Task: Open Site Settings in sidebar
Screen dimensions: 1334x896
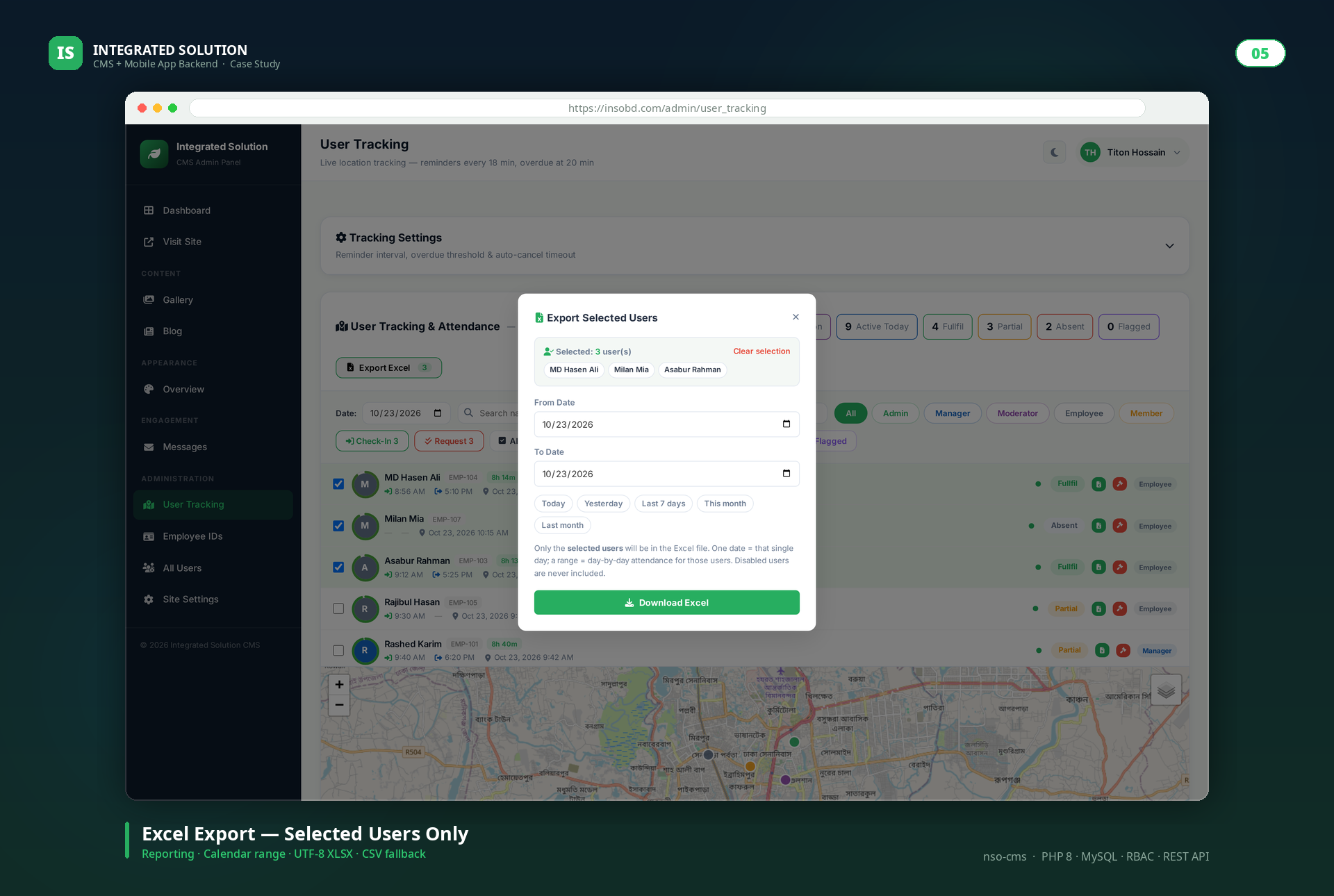Action: pos(213,599)
